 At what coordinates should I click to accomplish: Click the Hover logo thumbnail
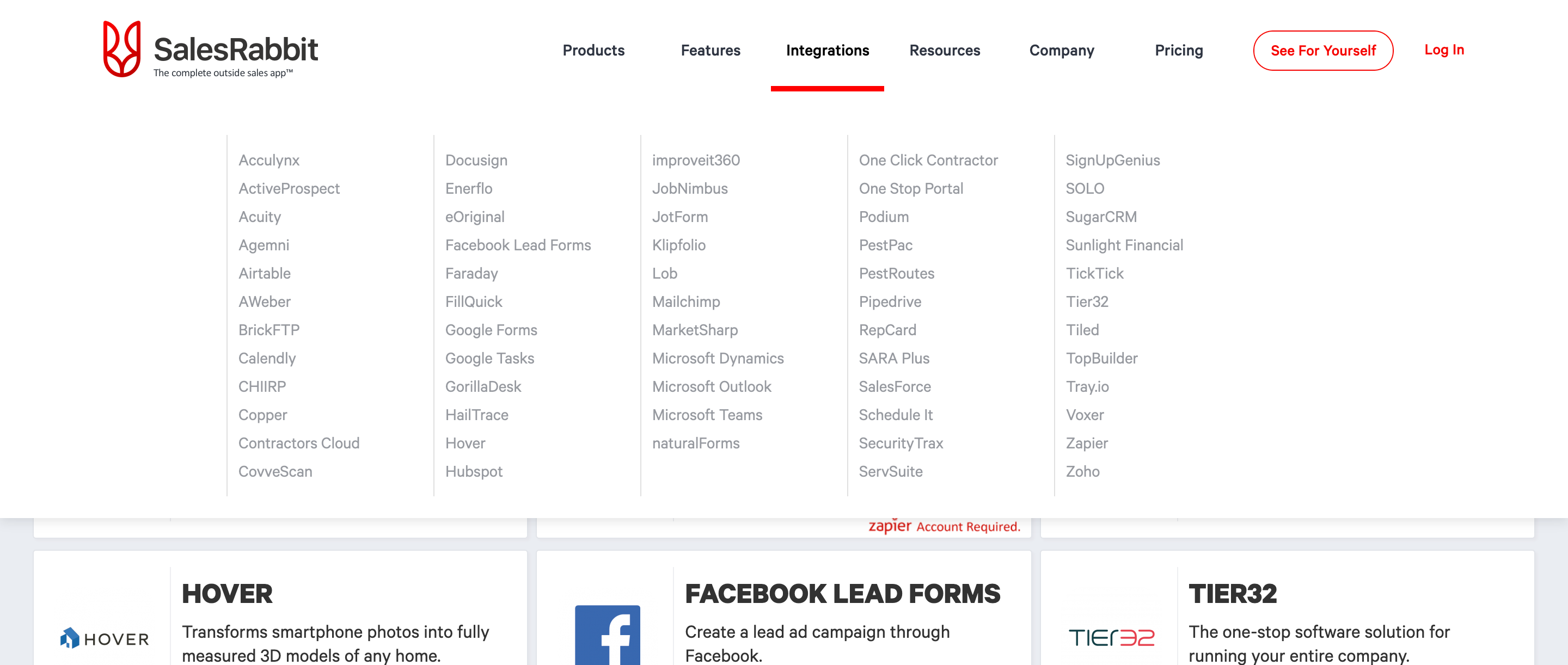(105, 638)
